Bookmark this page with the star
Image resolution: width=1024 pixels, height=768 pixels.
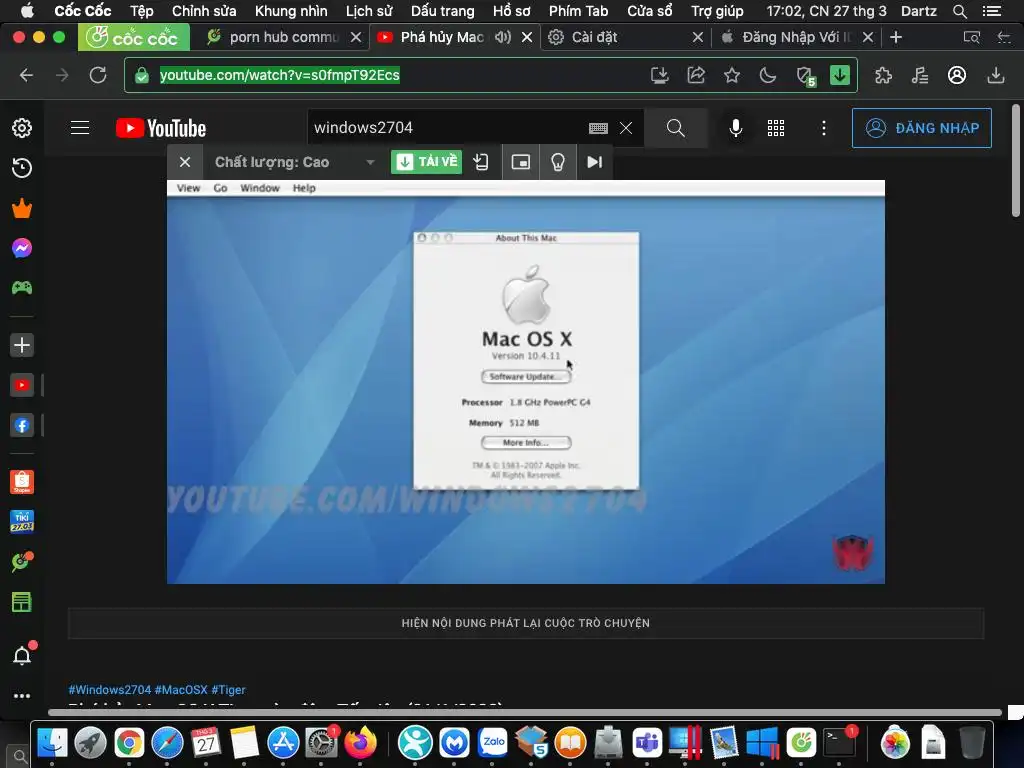click(732, 75)
